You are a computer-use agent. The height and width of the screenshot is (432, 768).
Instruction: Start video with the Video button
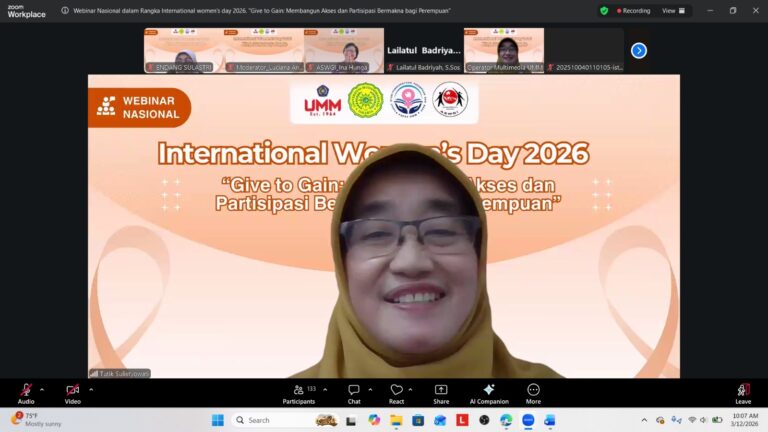72,393
